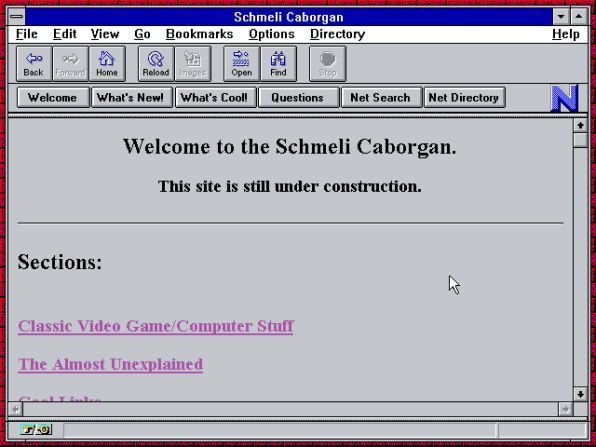This screenshot has width=596, height=447.
Task: Click the Net Search button
Action: tap(381, 98)
